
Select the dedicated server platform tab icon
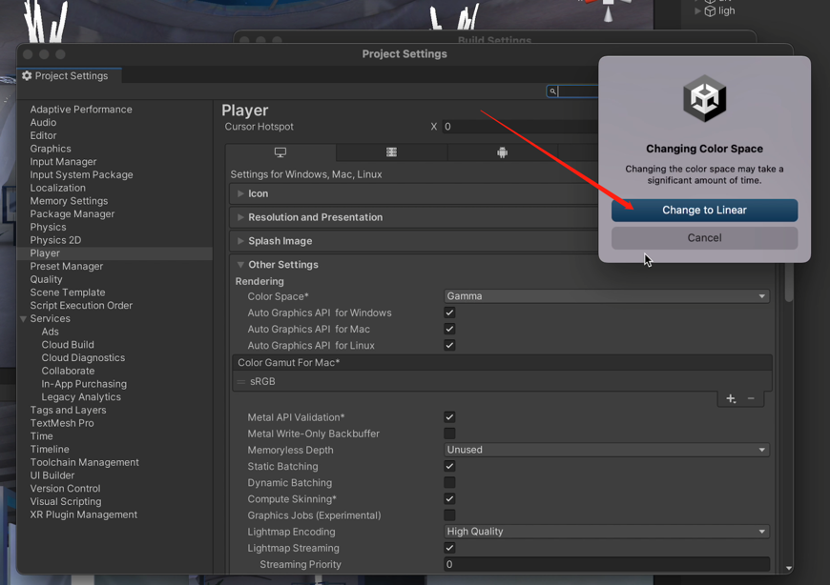391,153
